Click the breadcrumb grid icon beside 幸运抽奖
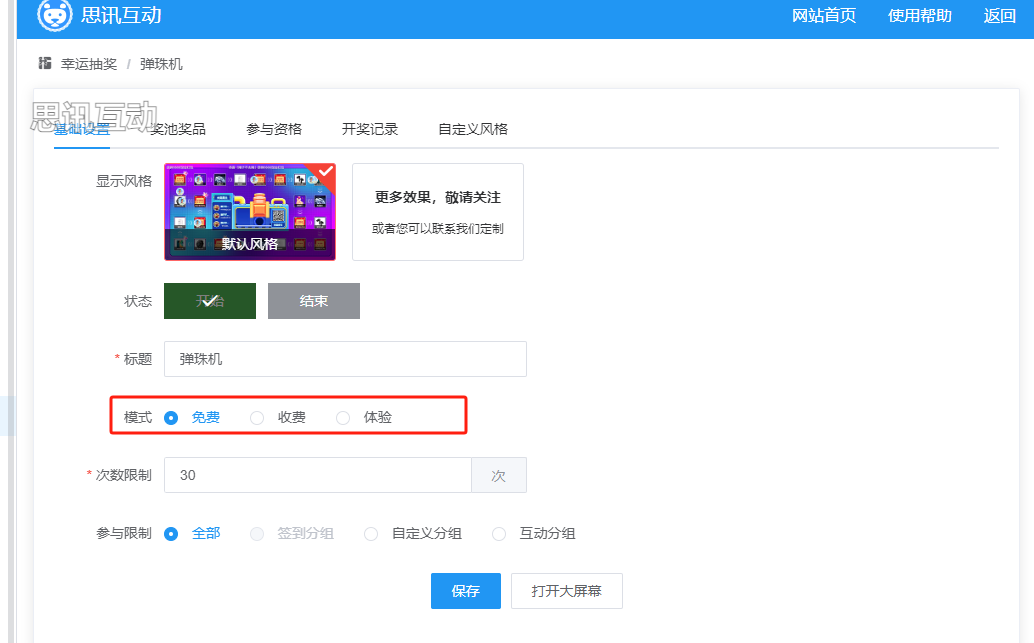 [x=45, y=63]
